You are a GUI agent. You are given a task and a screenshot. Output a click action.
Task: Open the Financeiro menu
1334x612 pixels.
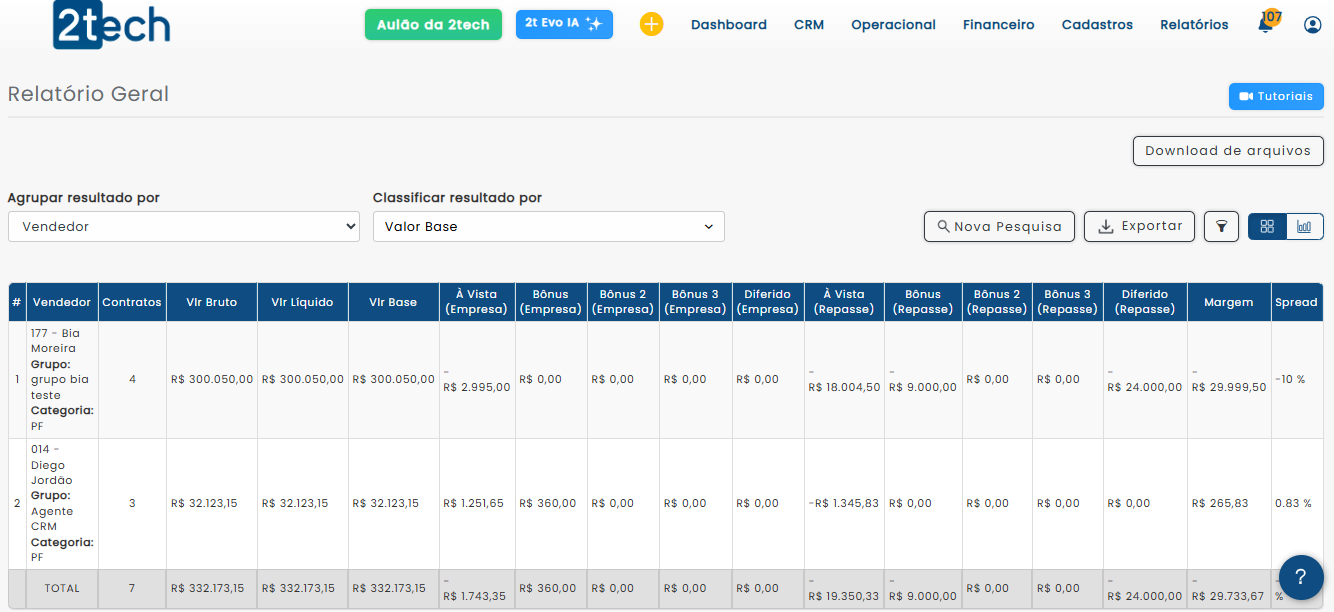click(998, 25)
